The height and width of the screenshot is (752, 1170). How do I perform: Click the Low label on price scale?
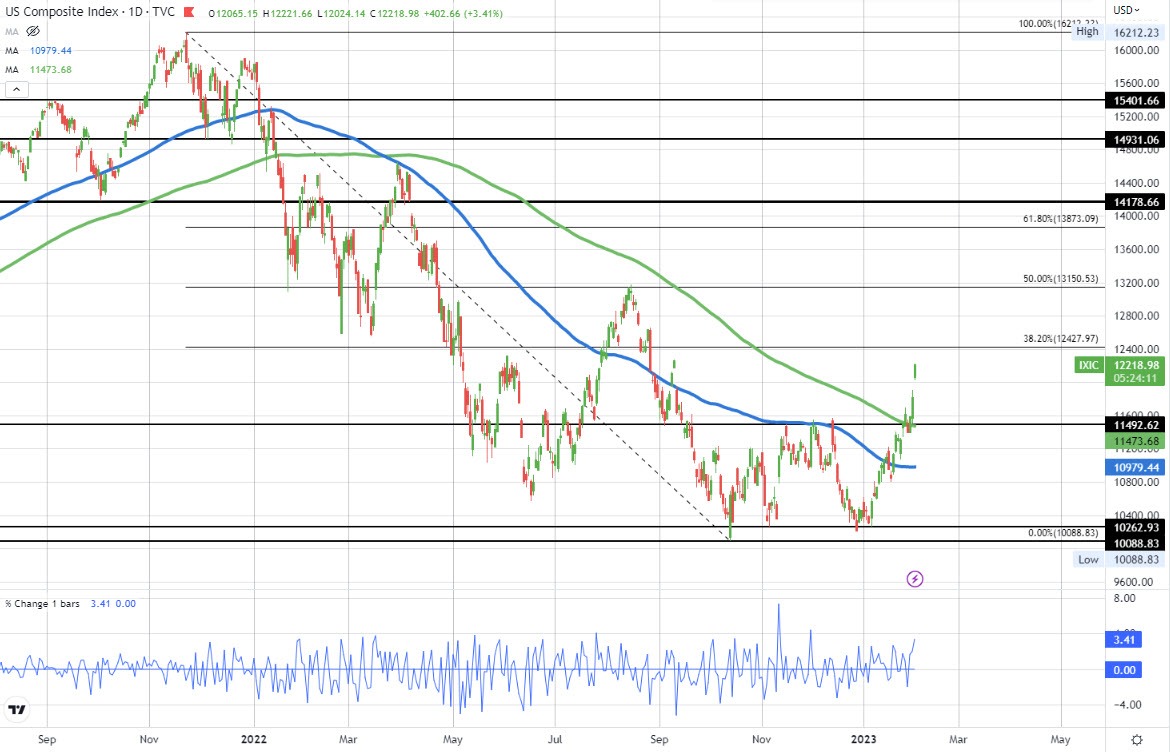pyautogui.click(x=1088, y=560)
